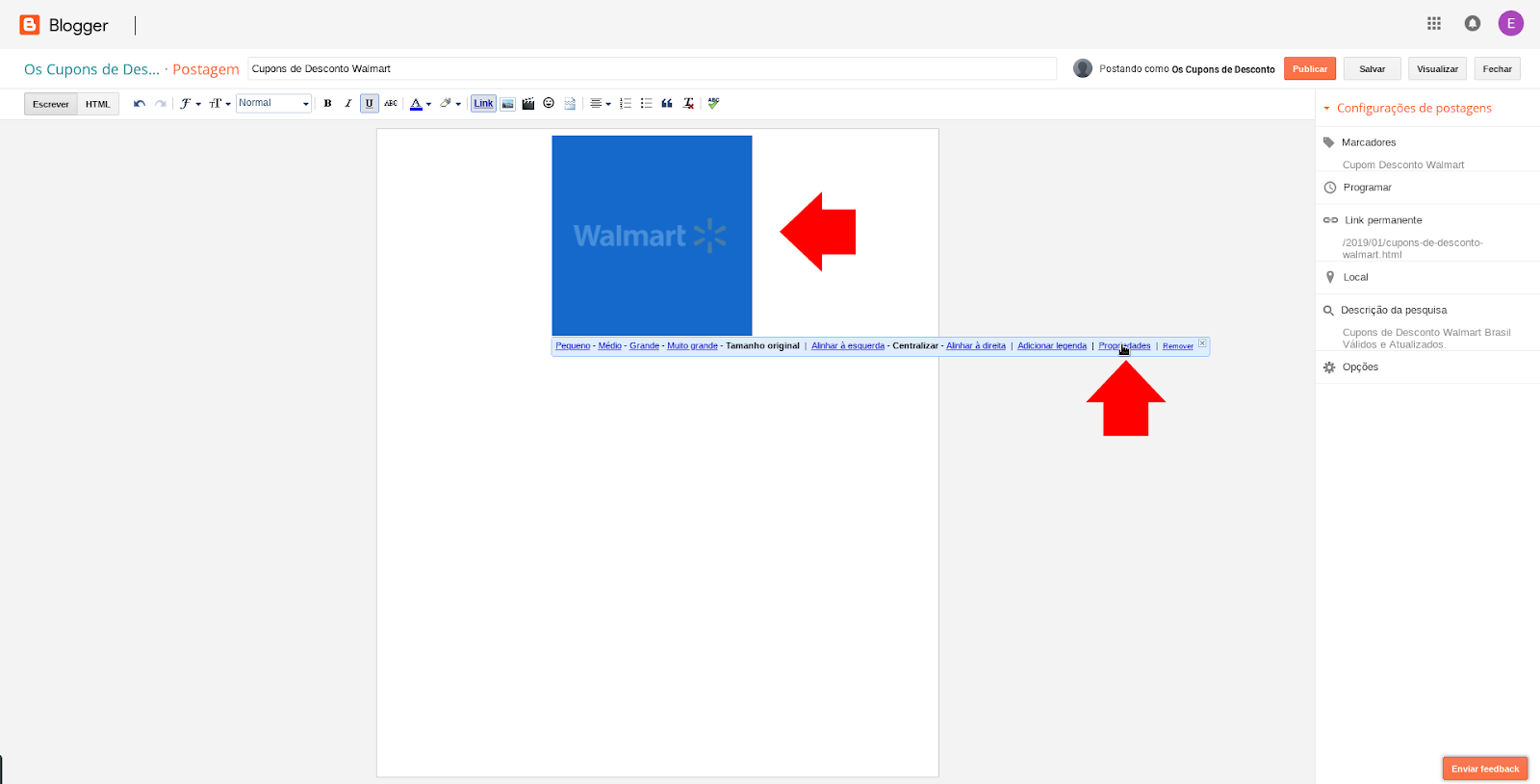Insert an image with toolbar icon

(507, 104)
